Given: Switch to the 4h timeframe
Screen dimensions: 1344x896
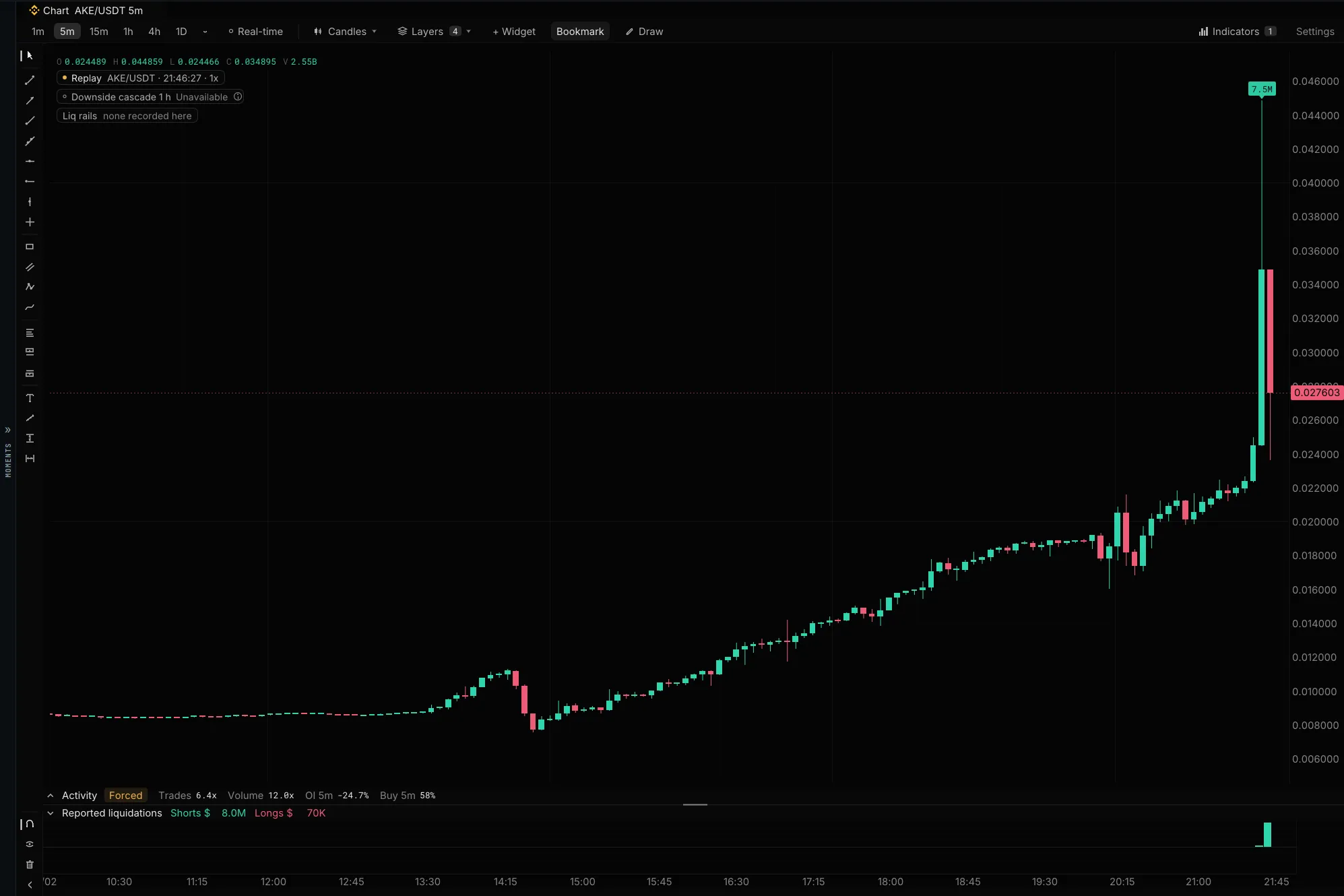Looking at the screenshot, I should [154, 32].
